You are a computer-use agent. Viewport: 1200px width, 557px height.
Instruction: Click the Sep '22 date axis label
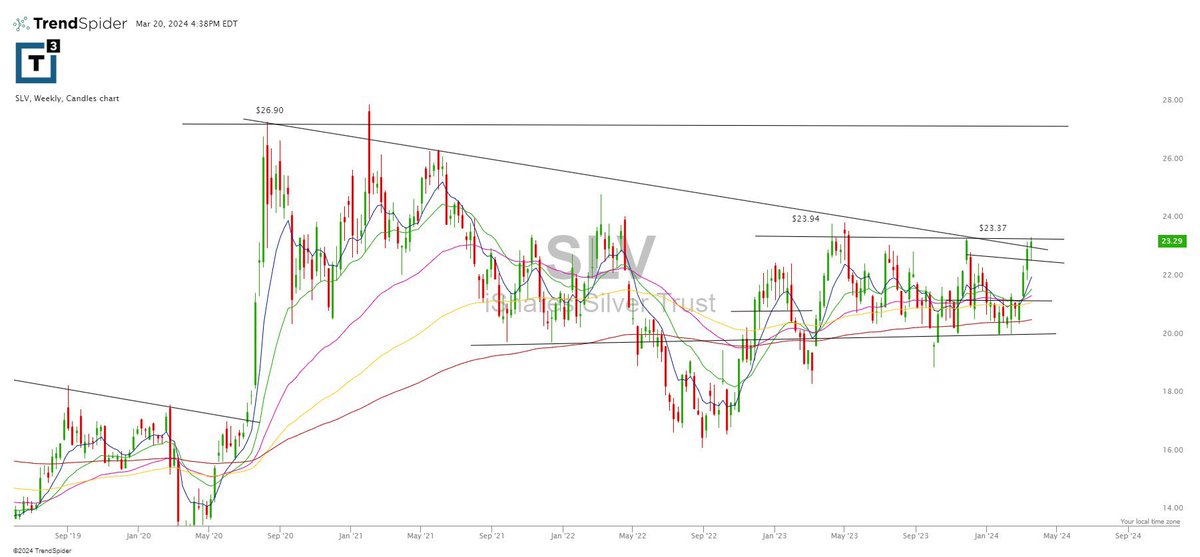(704, 536)
